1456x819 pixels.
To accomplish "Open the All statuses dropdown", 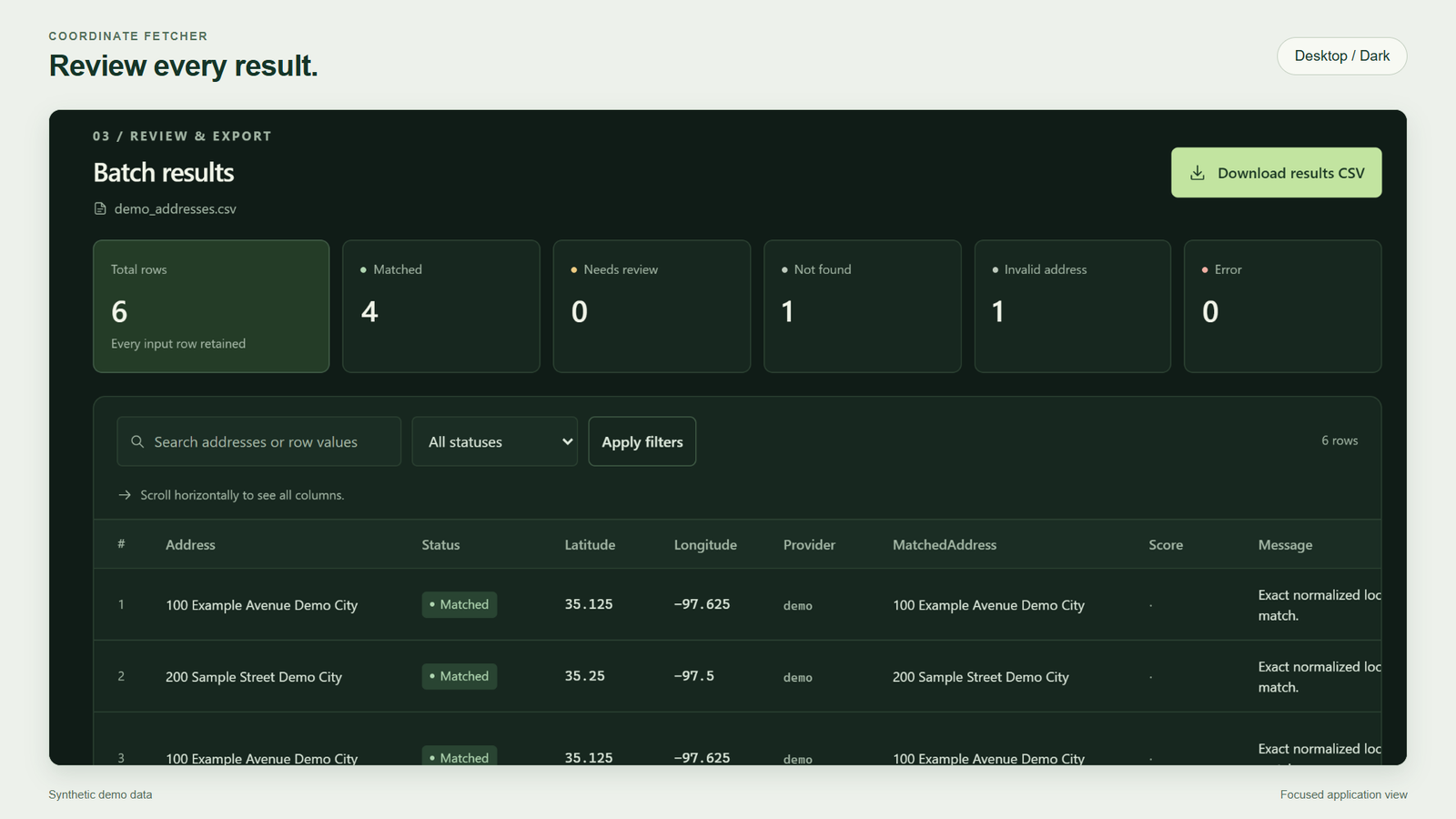I will (x=494, y=441).
